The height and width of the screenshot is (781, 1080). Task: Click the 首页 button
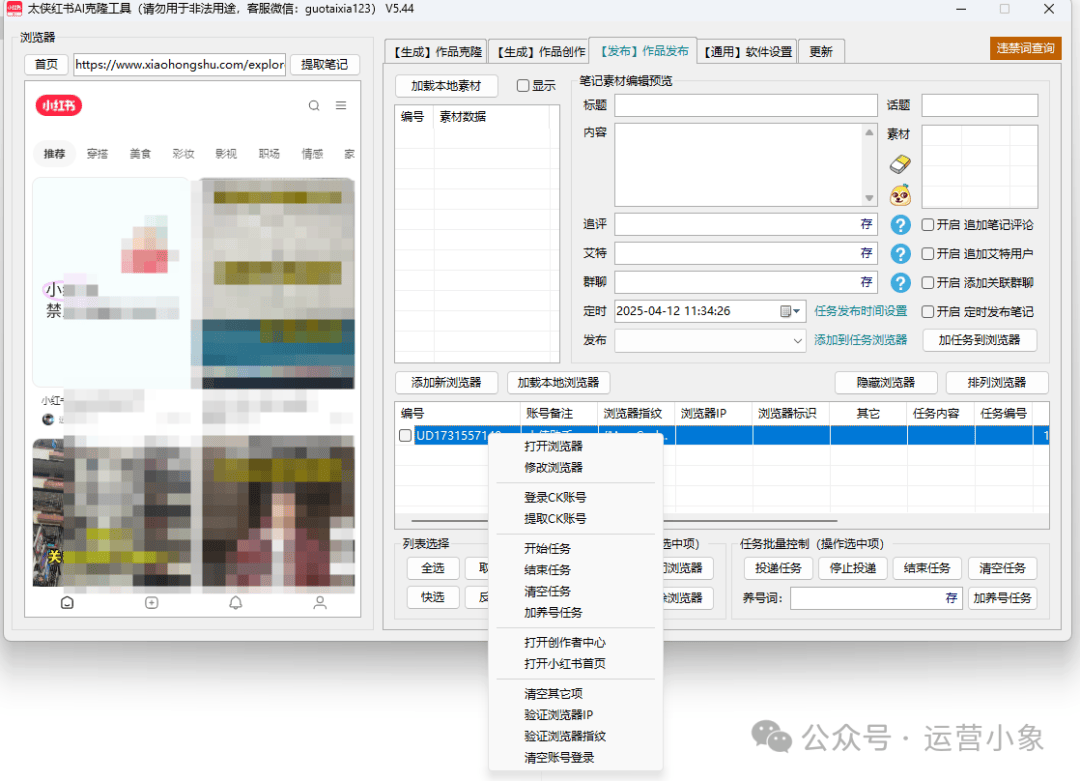pyautogui.click(x=46, y=65)
